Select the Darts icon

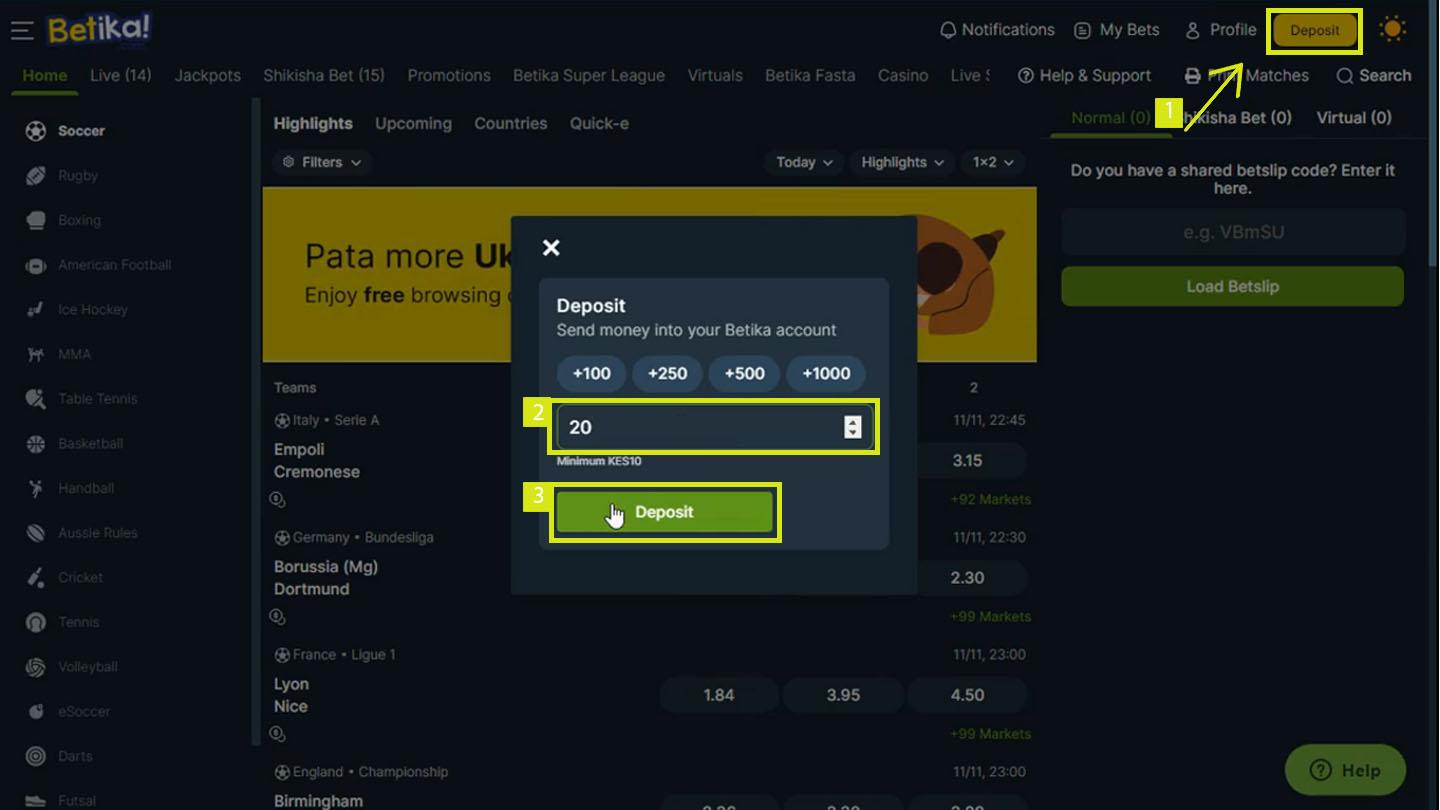click(36, 756)
